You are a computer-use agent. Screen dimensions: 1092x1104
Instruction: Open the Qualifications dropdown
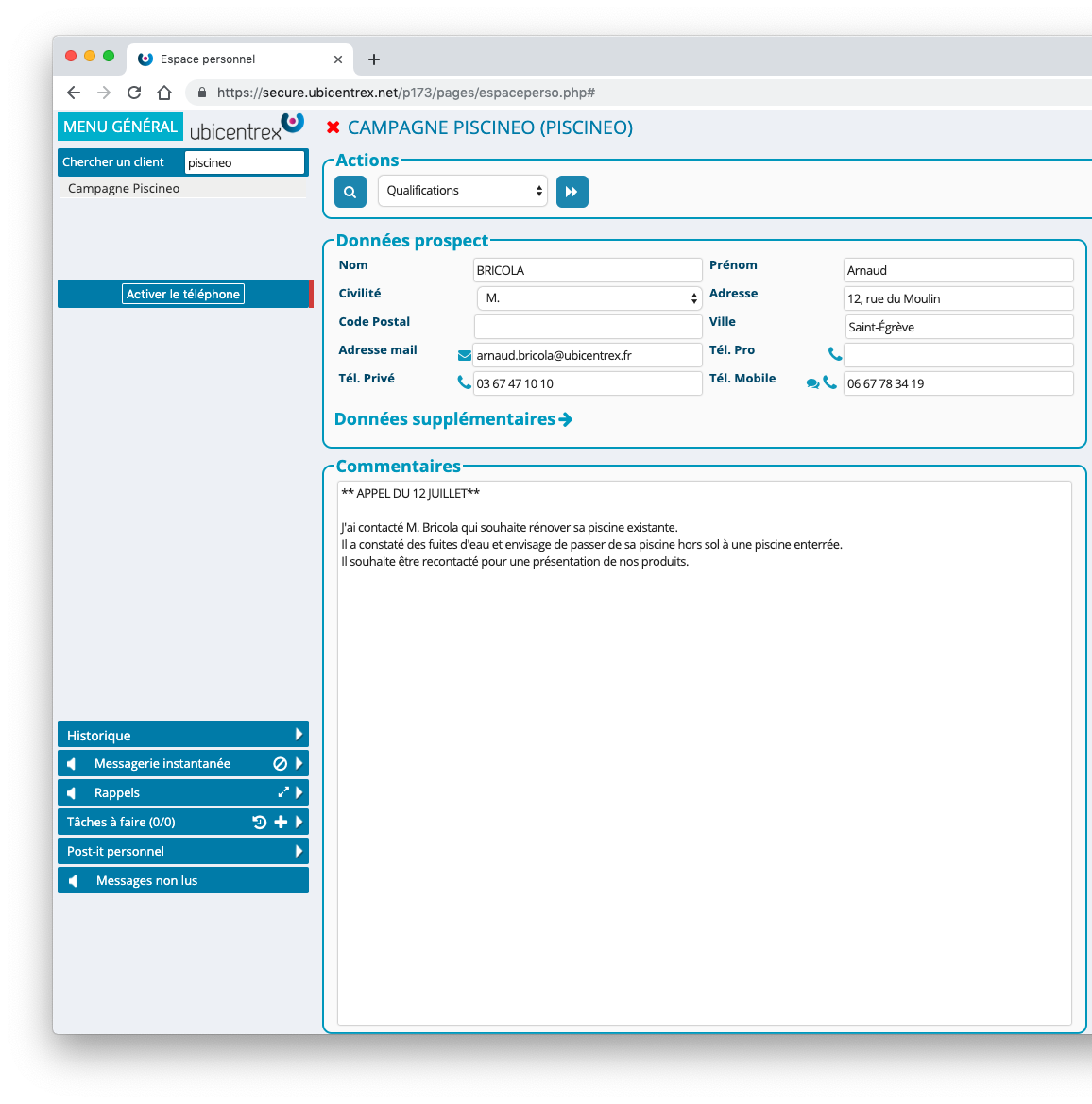click(x=463, y=191)
